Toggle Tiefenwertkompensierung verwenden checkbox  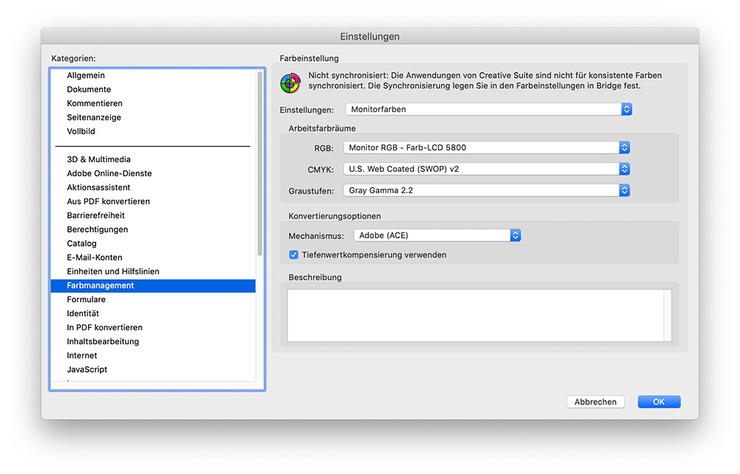click(x=294, y=255)
